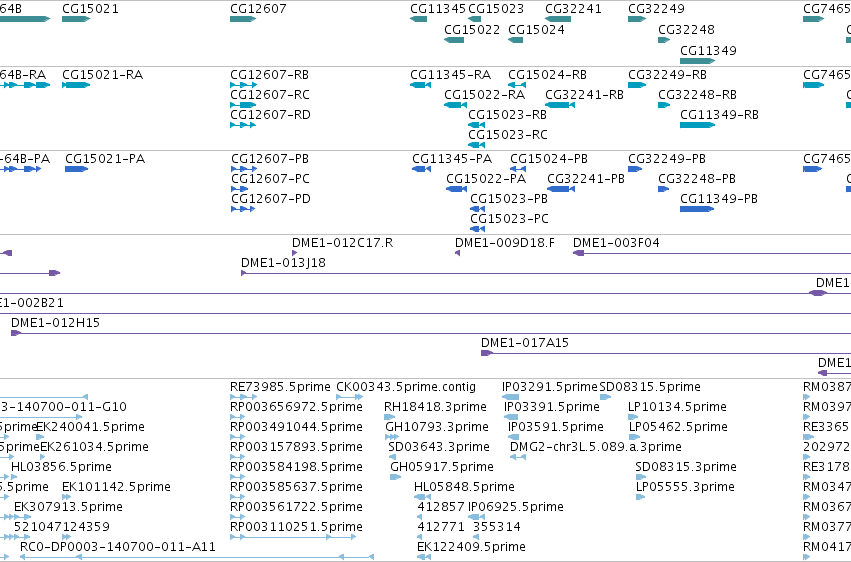Open the CG11345-PA protein feature

[422, 169]
